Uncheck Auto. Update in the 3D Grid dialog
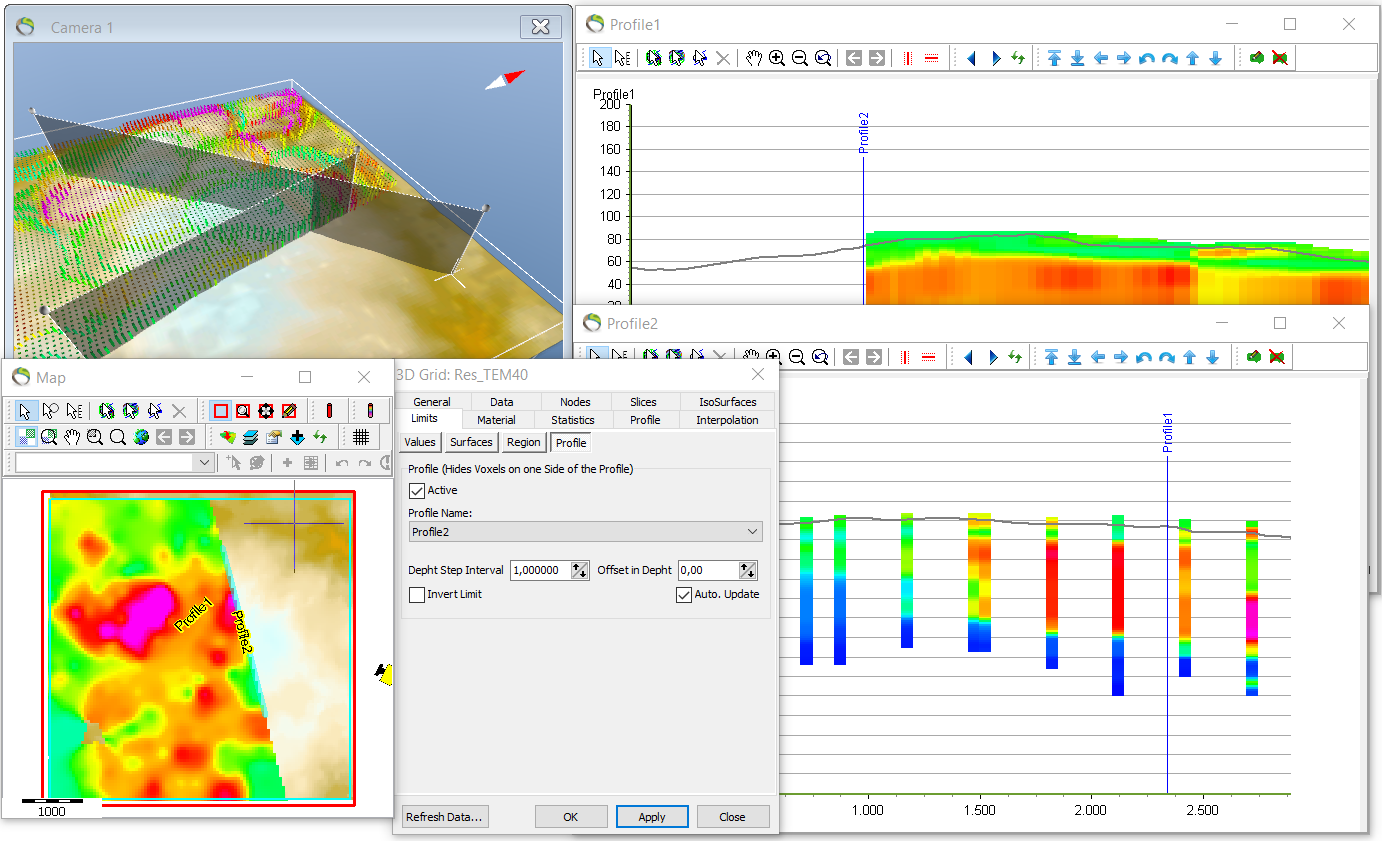1382x841 pixels. (684, 594)
